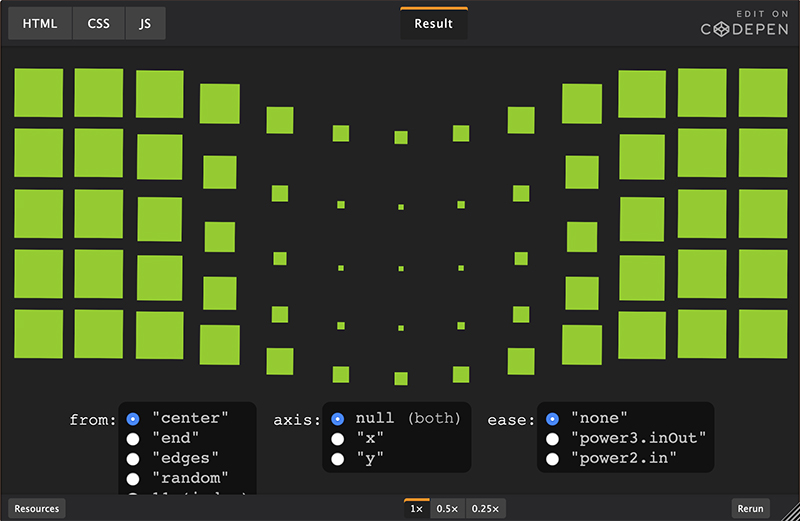The width and height of the screenshot is (800, 521).
Task: Switch to the CSS tab
Action: [x=98, y=23]
